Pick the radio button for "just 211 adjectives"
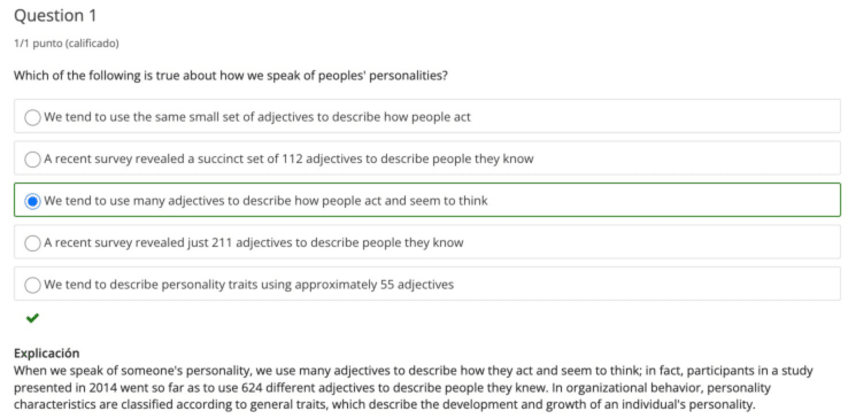The width and height of the screenshot is (848, 419). (33, 243)
